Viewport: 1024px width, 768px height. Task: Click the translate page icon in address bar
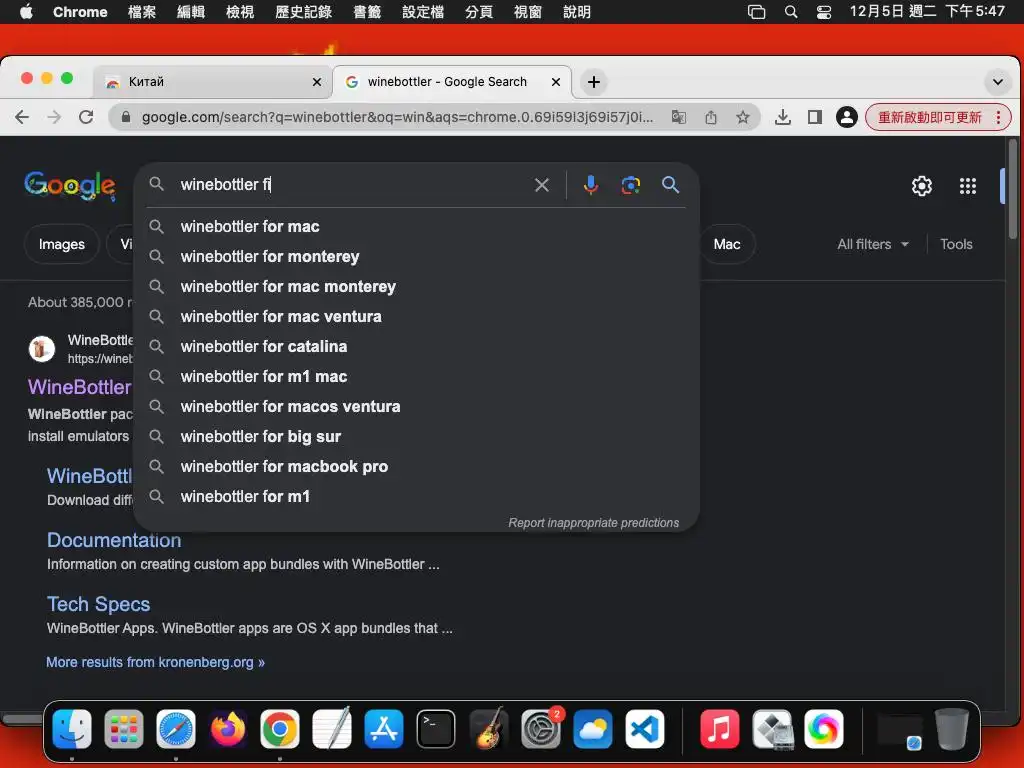click(x=679, y=117)
